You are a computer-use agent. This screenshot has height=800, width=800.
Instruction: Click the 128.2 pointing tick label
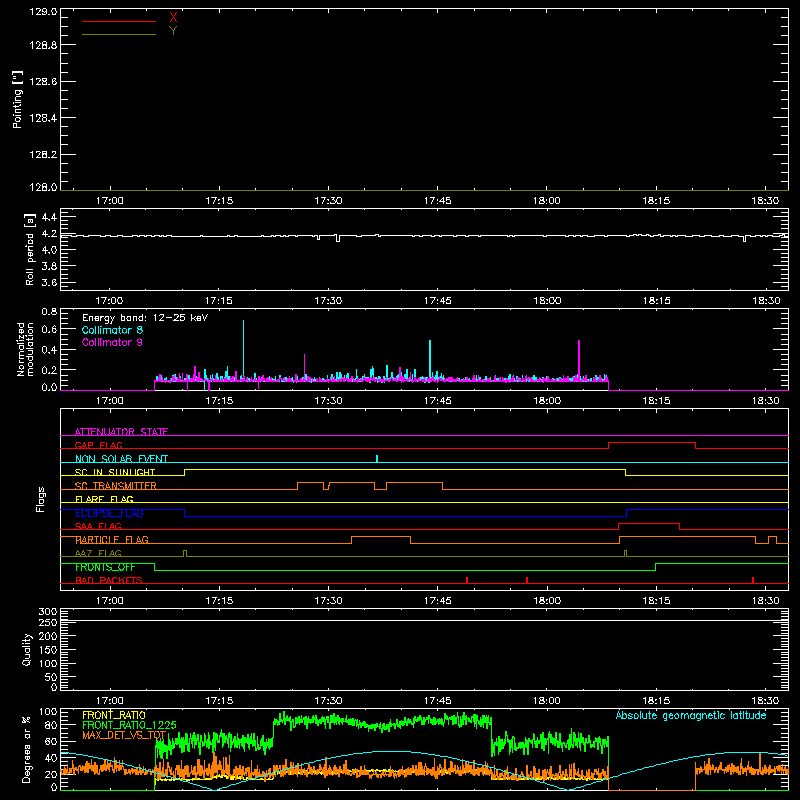(x=43, y=154)
